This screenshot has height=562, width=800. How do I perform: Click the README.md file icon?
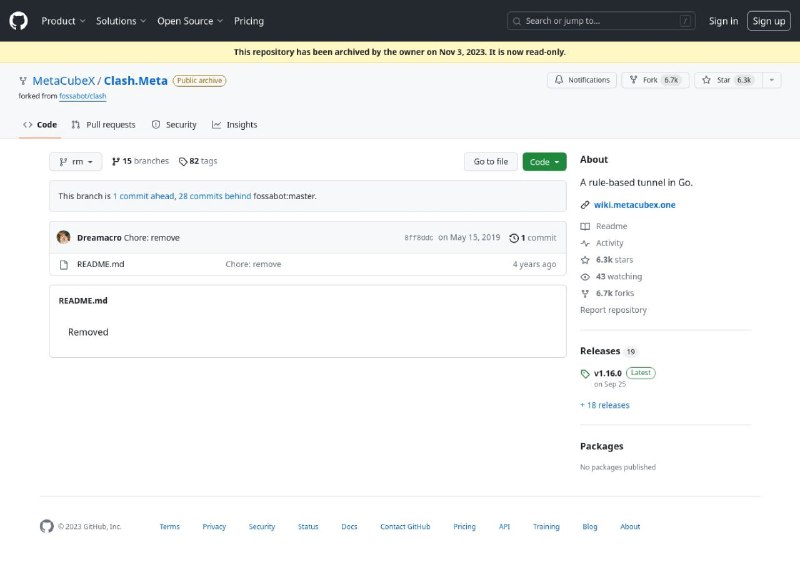(64, 265)
